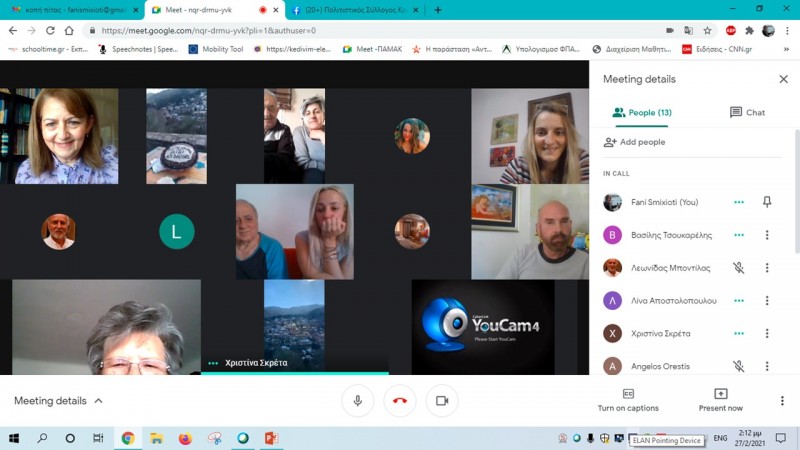Select the People (13) tab
This screenshot has width=800, height=450.
pyautogui.click(x=641, y=113)
